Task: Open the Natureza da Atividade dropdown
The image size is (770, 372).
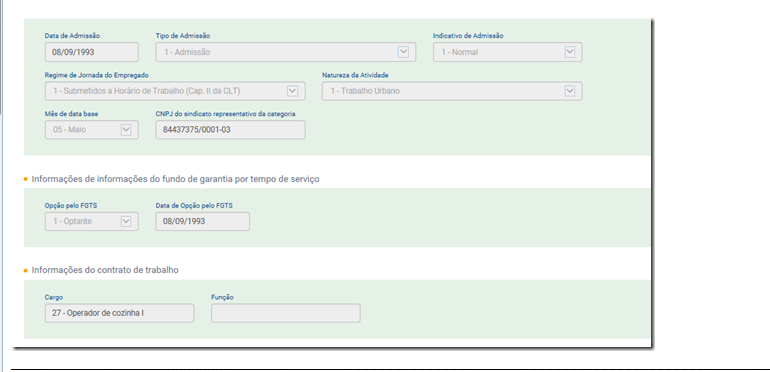Action: (x=452, y=91)
